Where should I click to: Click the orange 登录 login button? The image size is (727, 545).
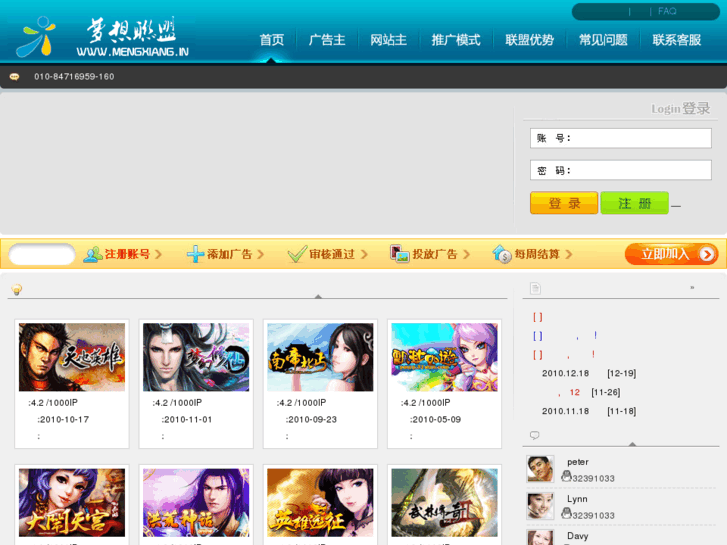tap(564, 203)
